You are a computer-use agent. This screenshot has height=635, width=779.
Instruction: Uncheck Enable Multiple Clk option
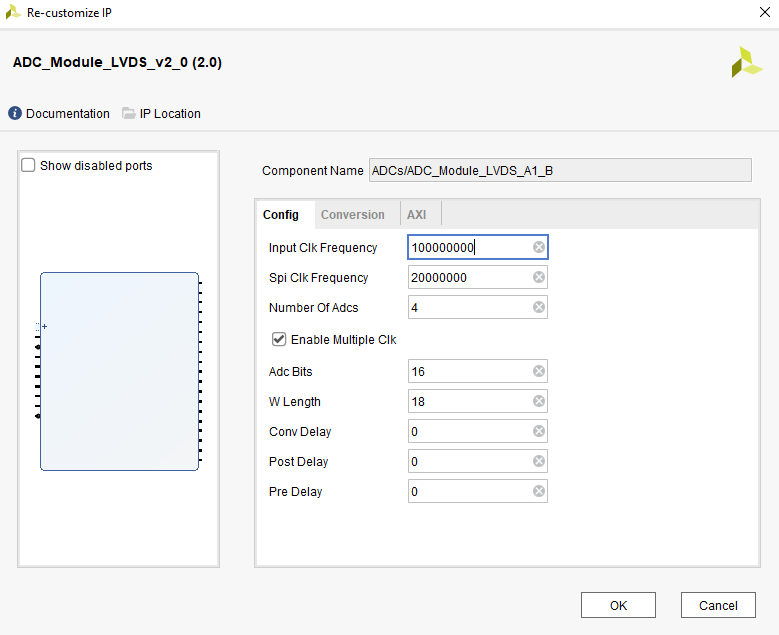tap(279, 339)
